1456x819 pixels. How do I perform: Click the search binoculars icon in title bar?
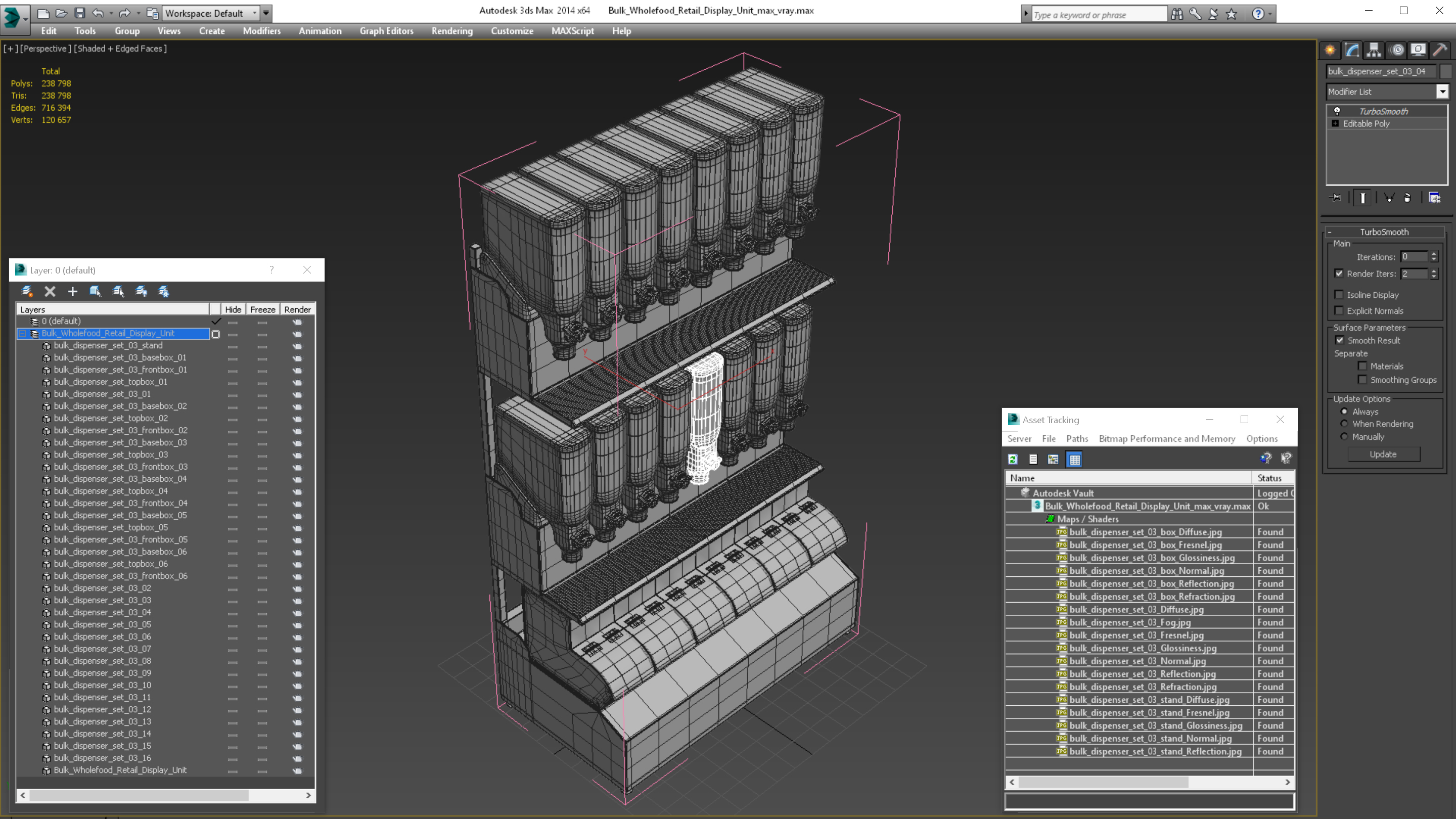click(x=1177, y=14)
